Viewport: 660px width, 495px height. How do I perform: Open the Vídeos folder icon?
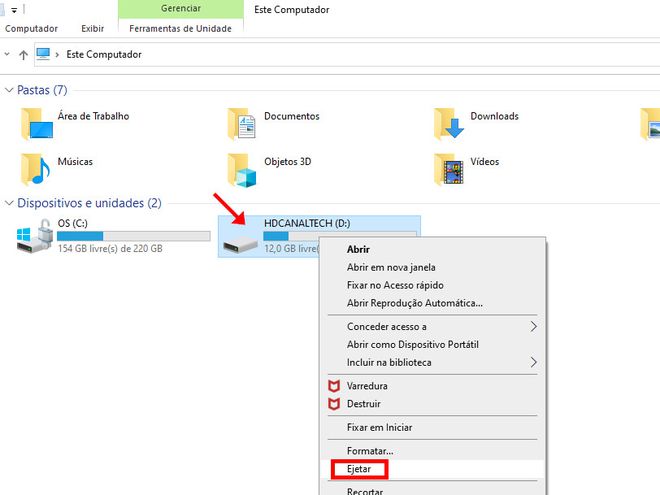point(449,169)
